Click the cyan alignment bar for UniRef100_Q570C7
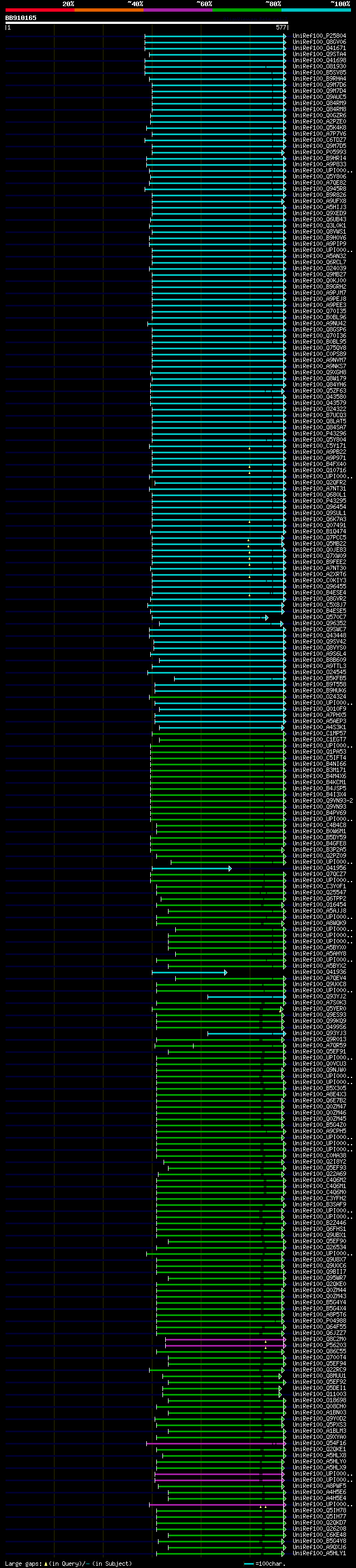 click(x=210, y=617)
